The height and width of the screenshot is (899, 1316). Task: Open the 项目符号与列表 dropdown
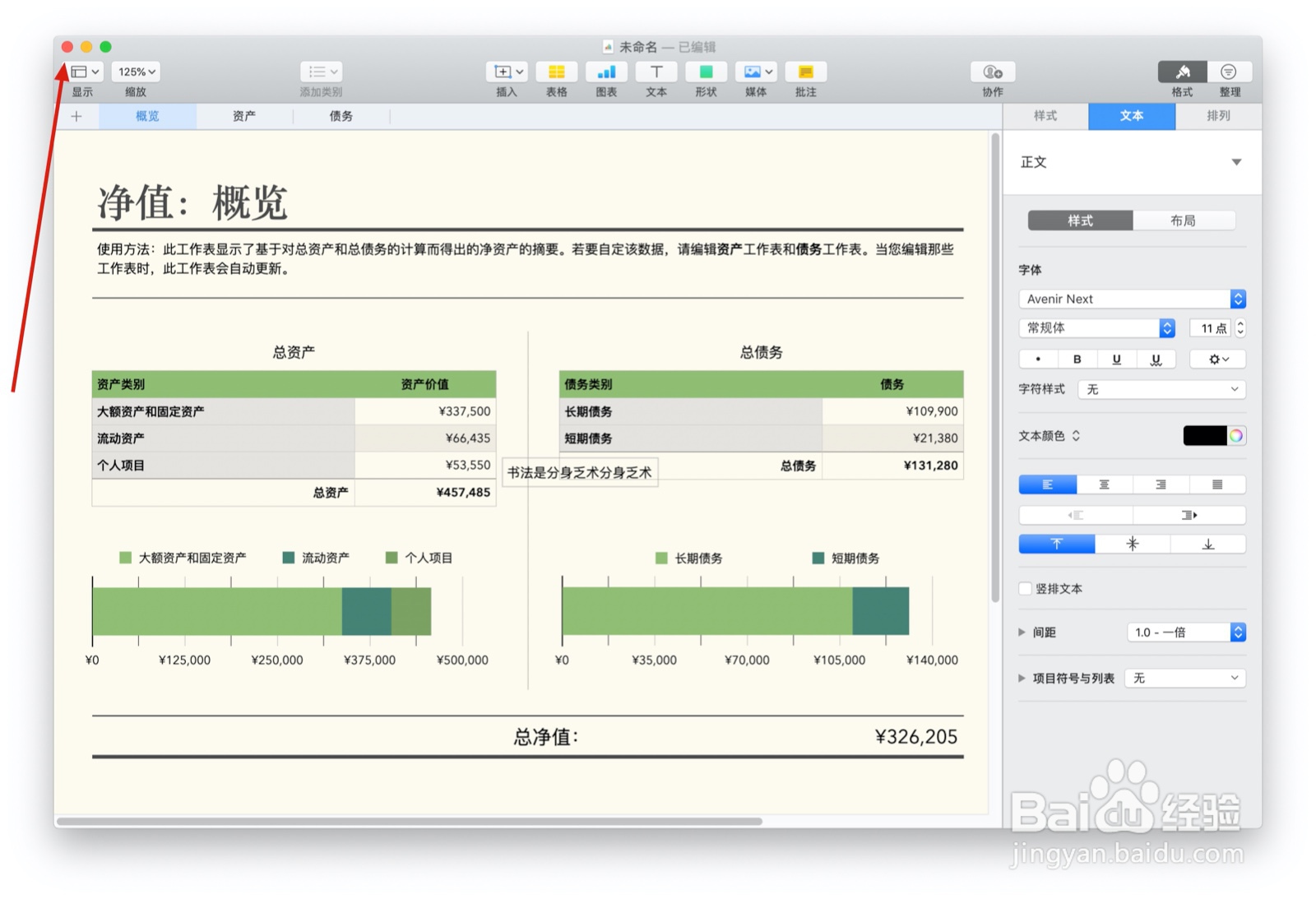point(1184,678)
